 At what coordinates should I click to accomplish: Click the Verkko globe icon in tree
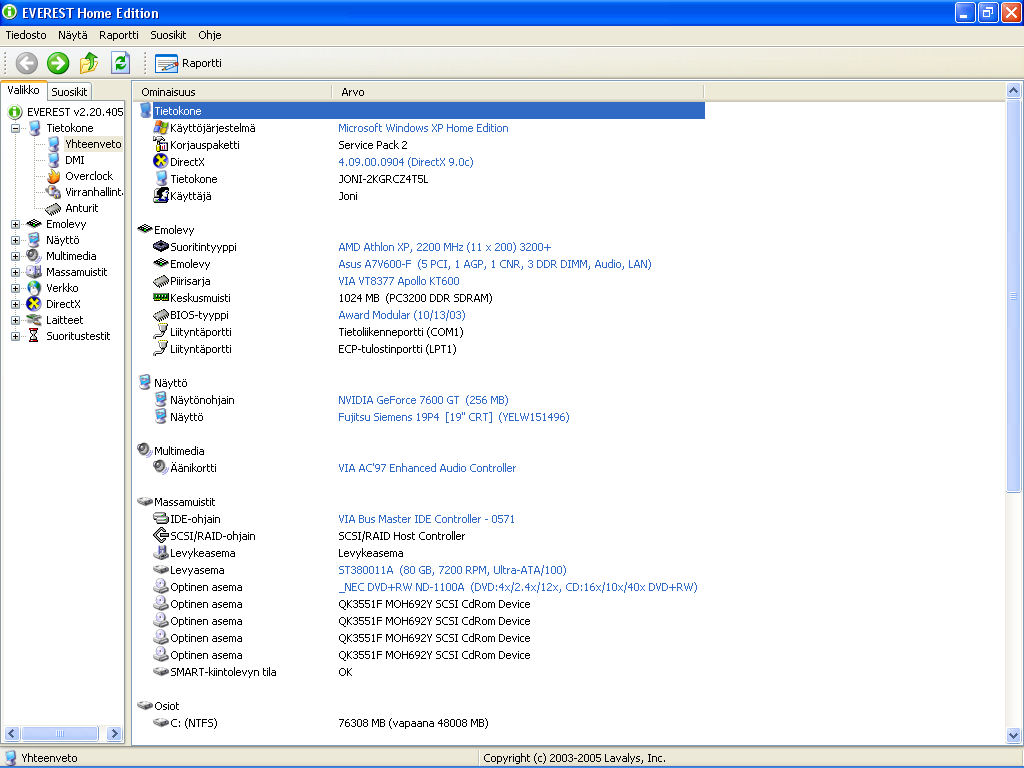pyautogui.click(x=34, y=288)
